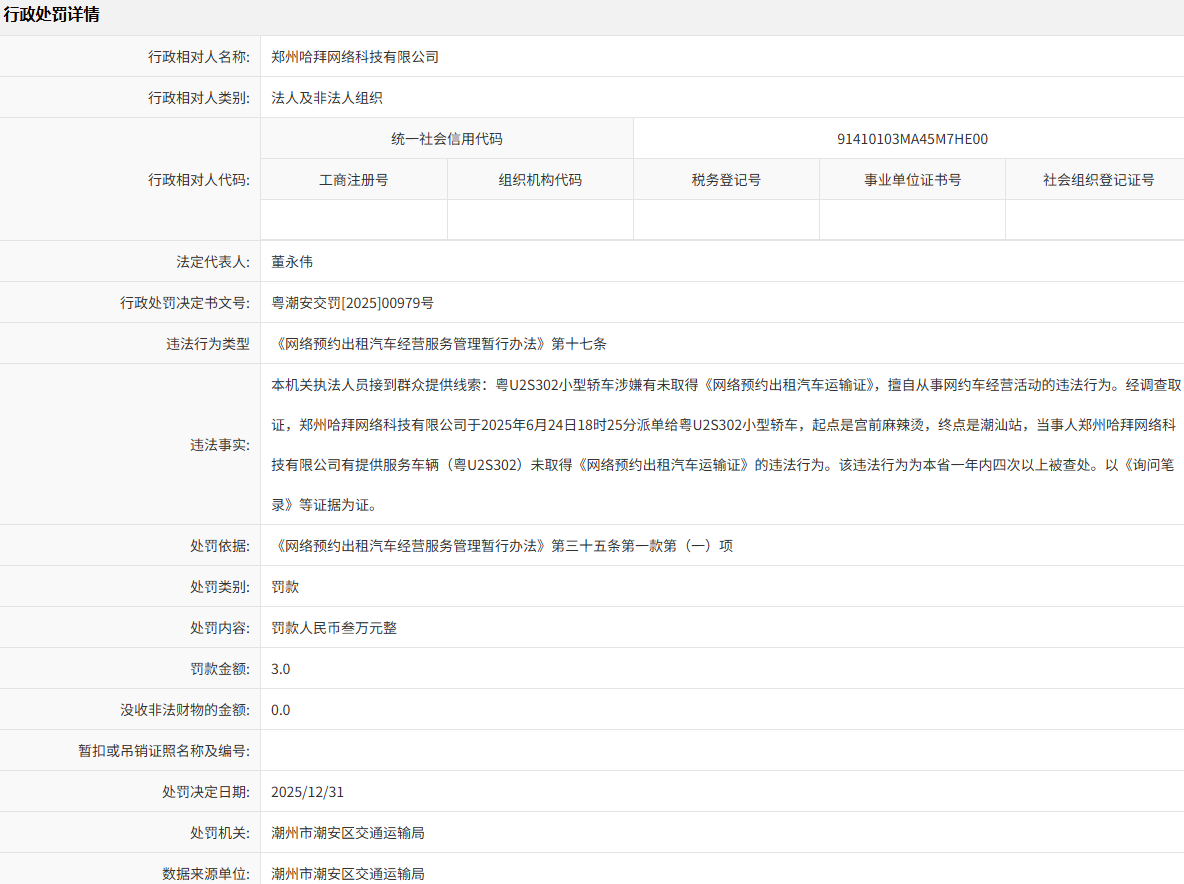Click the 事业单位证书号 column header
Screen dimensions: 1184x884
point(912,180)
